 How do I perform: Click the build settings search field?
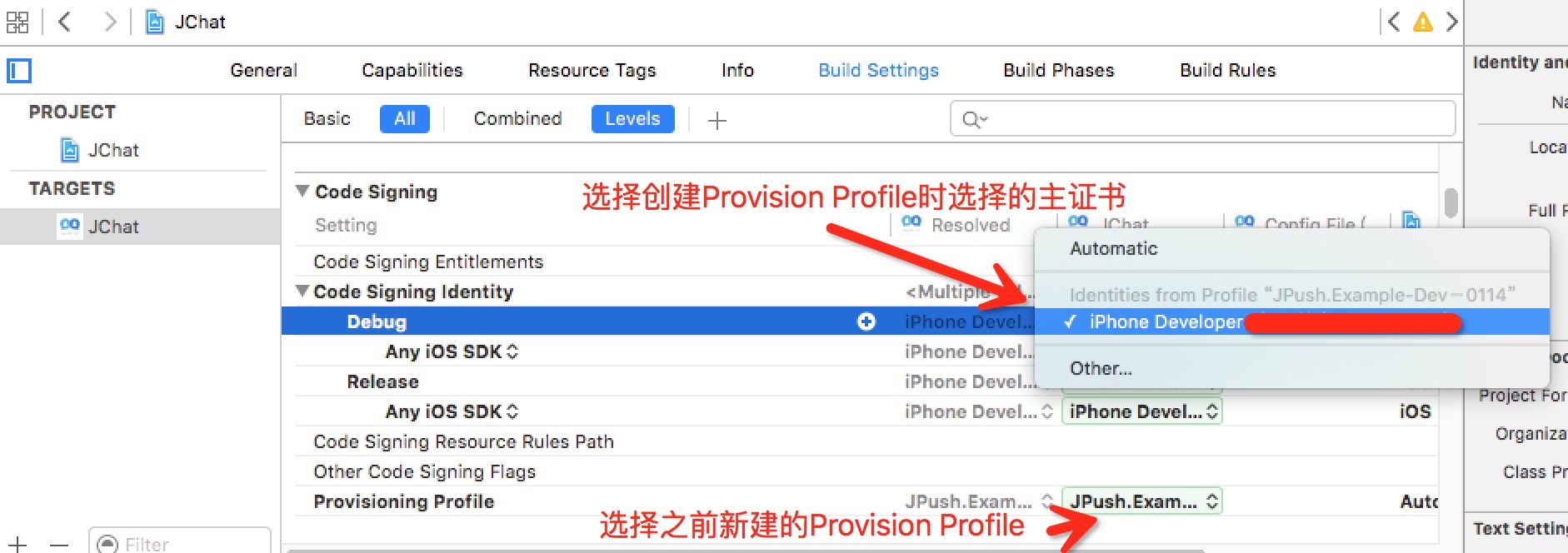click(1203, 119)
